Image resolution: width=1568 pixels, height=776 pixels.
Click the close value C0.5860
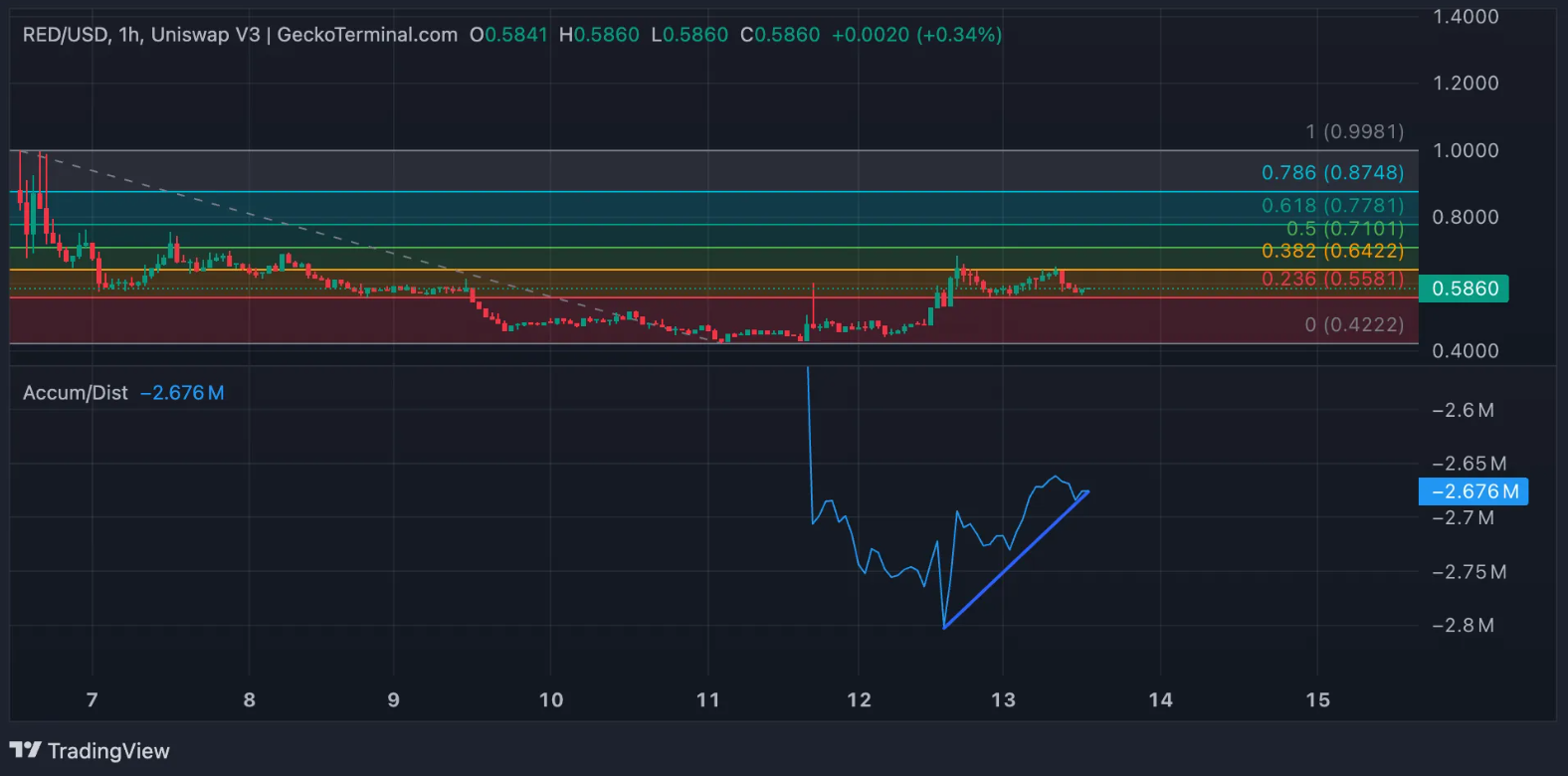coord(780,35)
